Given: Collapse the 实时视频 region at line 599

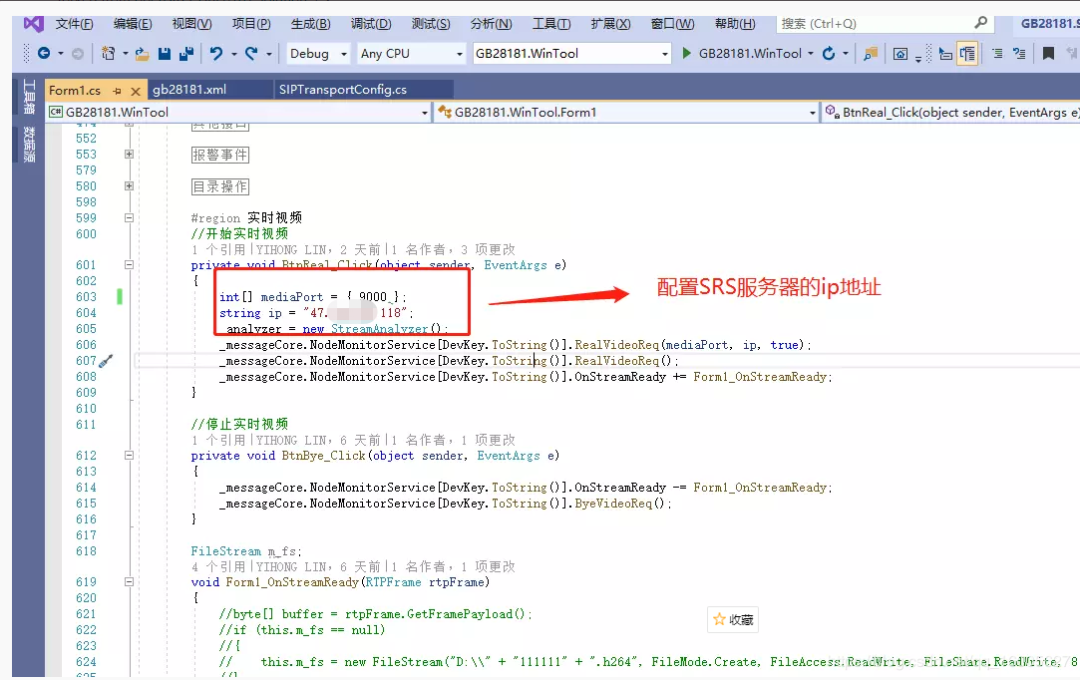Looking at the screenshot, I should [x=129, y=218].
